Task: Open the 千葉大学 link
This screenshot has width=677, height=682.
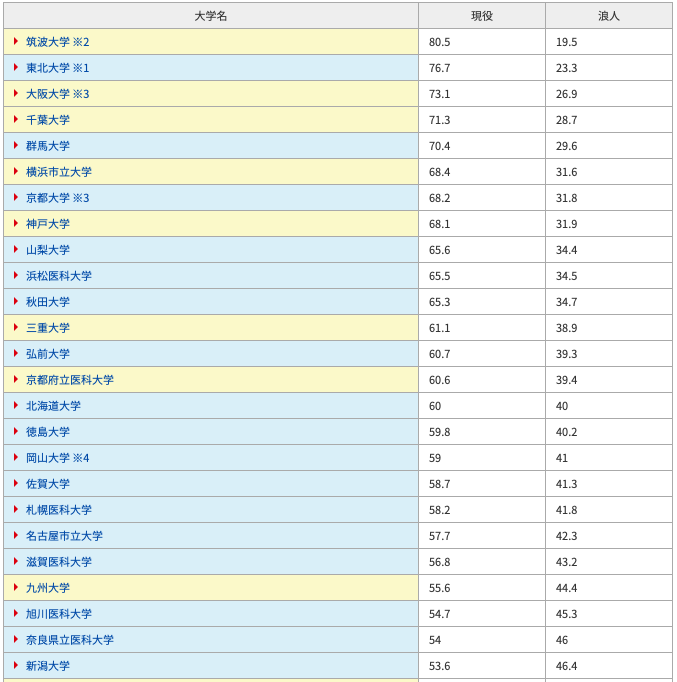Action: pyautogui.click(x=48, y=120)
